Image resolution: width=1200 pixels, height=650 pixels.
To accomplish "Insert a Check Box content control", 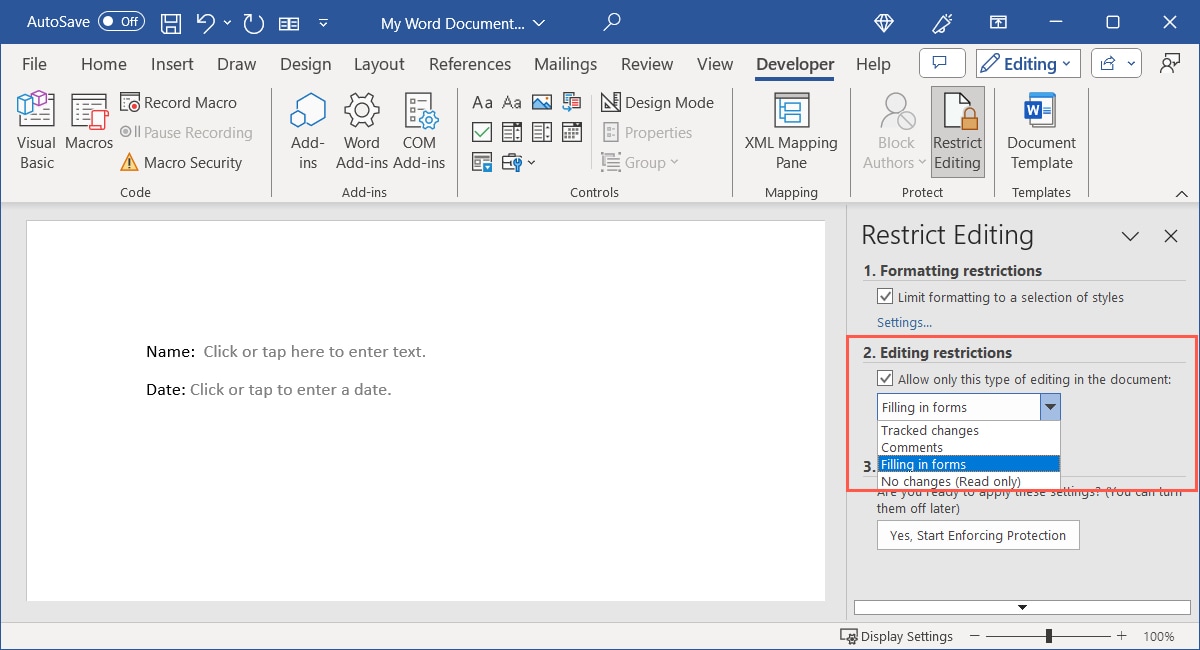I will tap(482, 131).
